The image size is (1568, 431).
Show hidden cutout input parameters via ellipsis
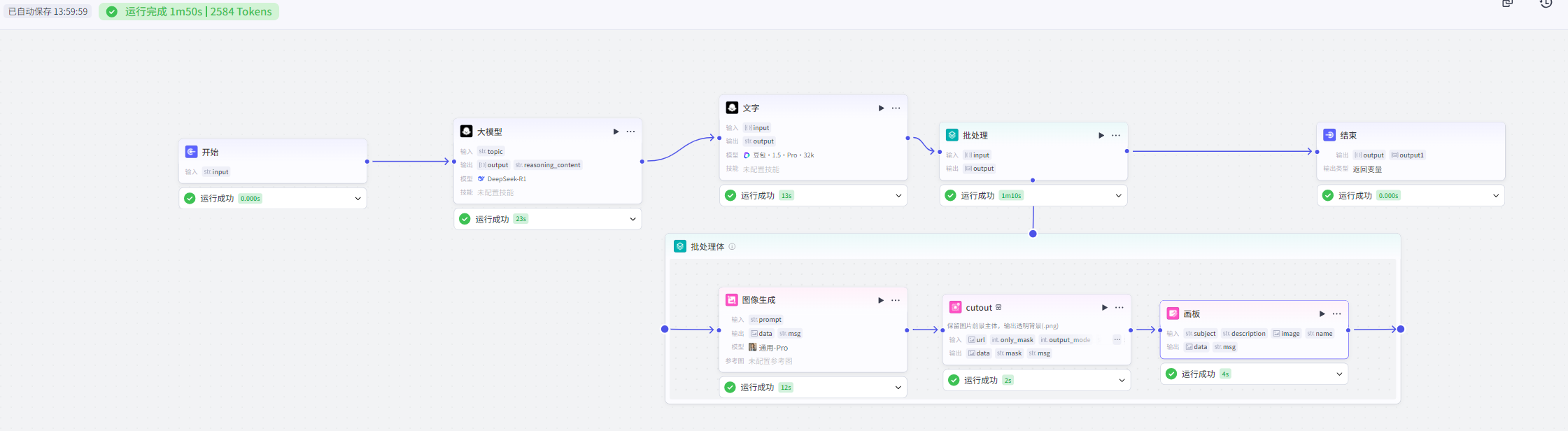(x=1117, y=340)
